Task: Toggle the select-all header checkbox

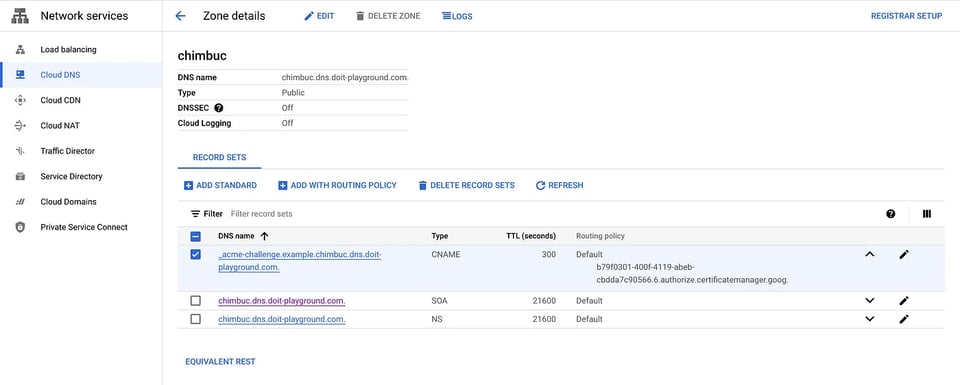Action: click(x=195, y=236)
